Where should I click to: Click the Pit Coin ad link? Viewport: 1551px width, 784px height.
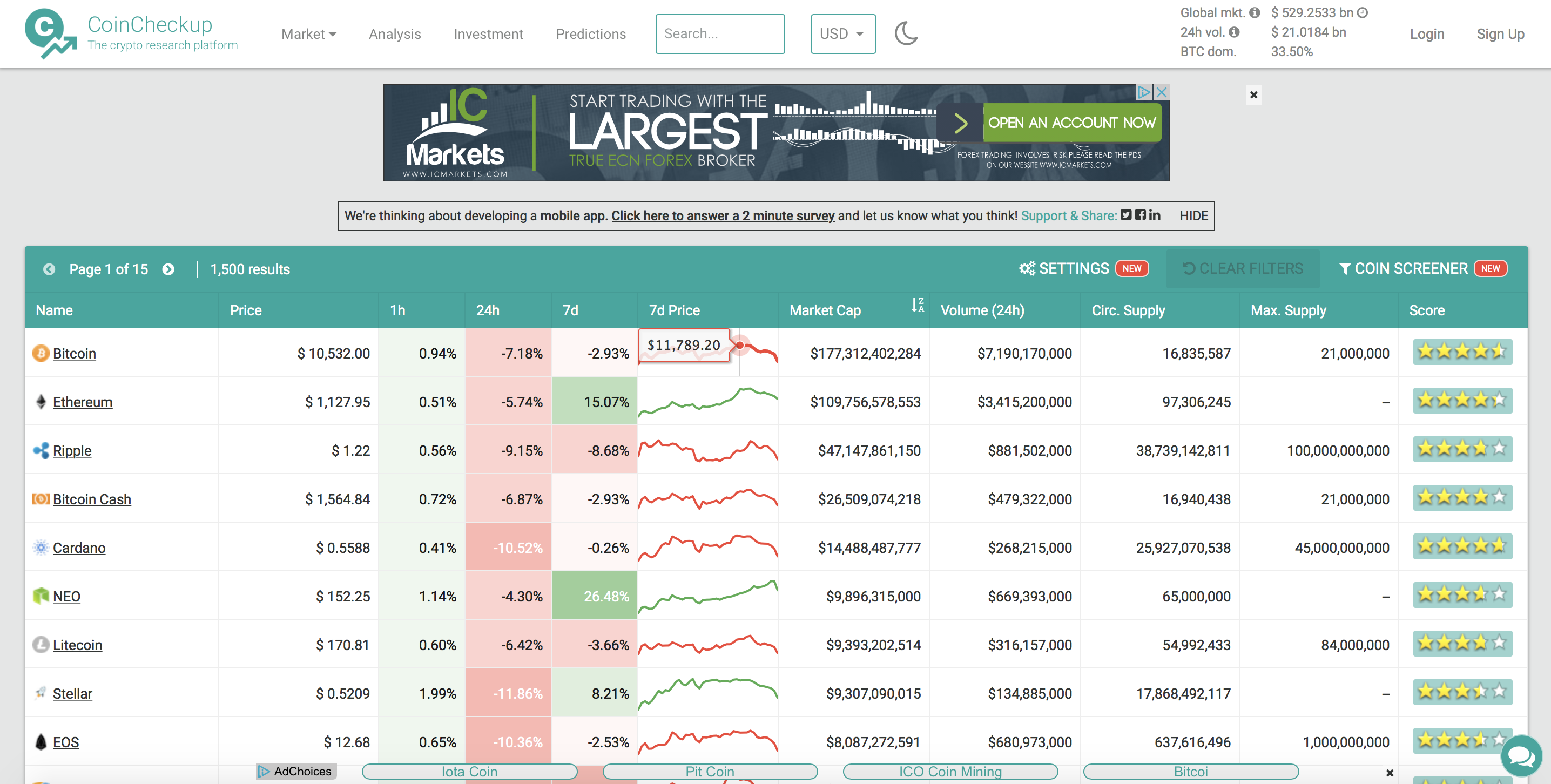point(710,772)
